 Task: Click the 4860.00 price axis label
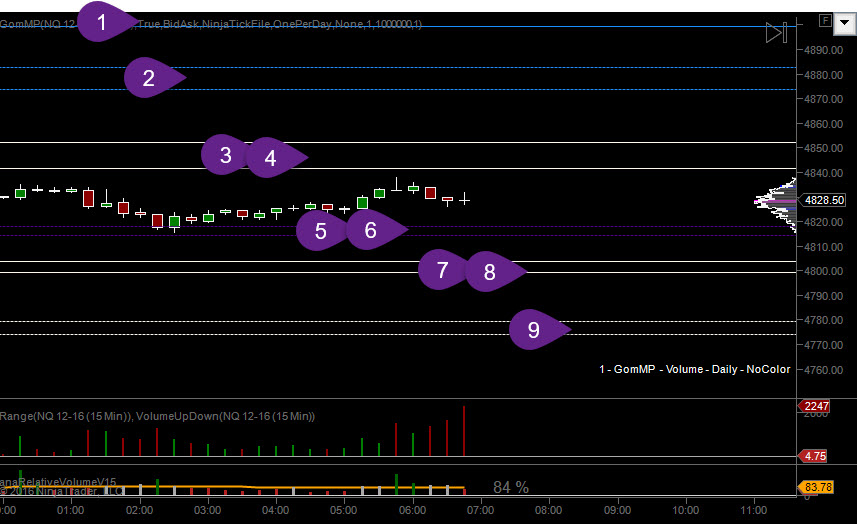pyautogui.click(x=823, y=124)
